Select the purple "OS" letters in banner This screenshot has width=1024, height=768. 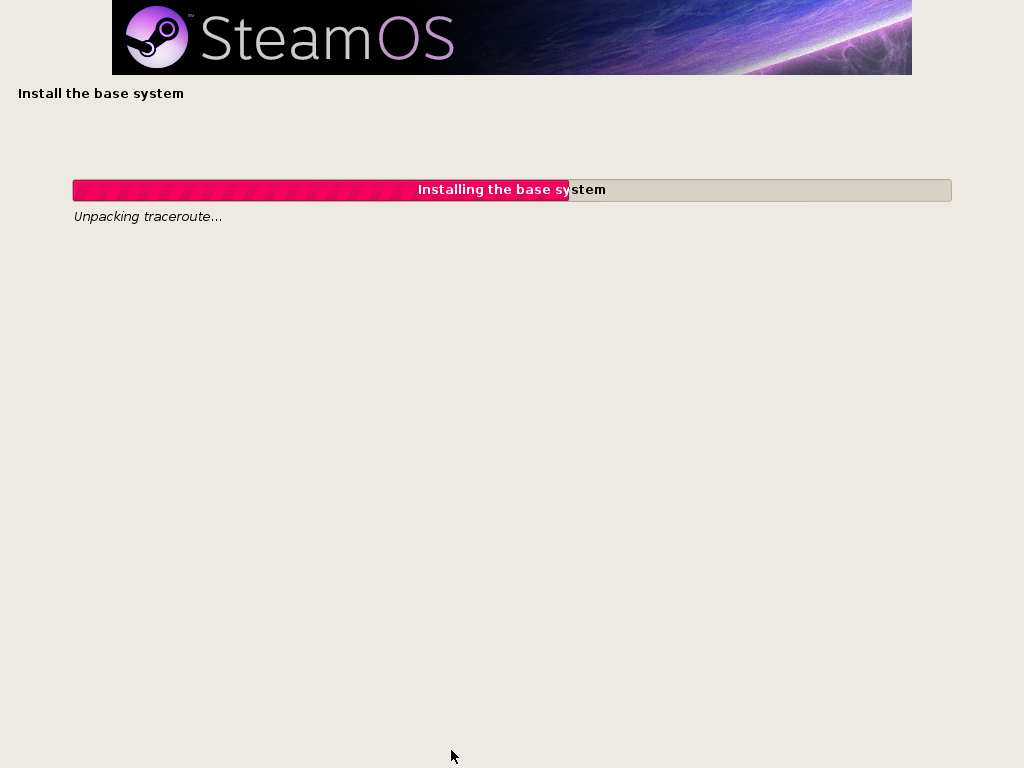pyautogui.click(x=416, y=39)
